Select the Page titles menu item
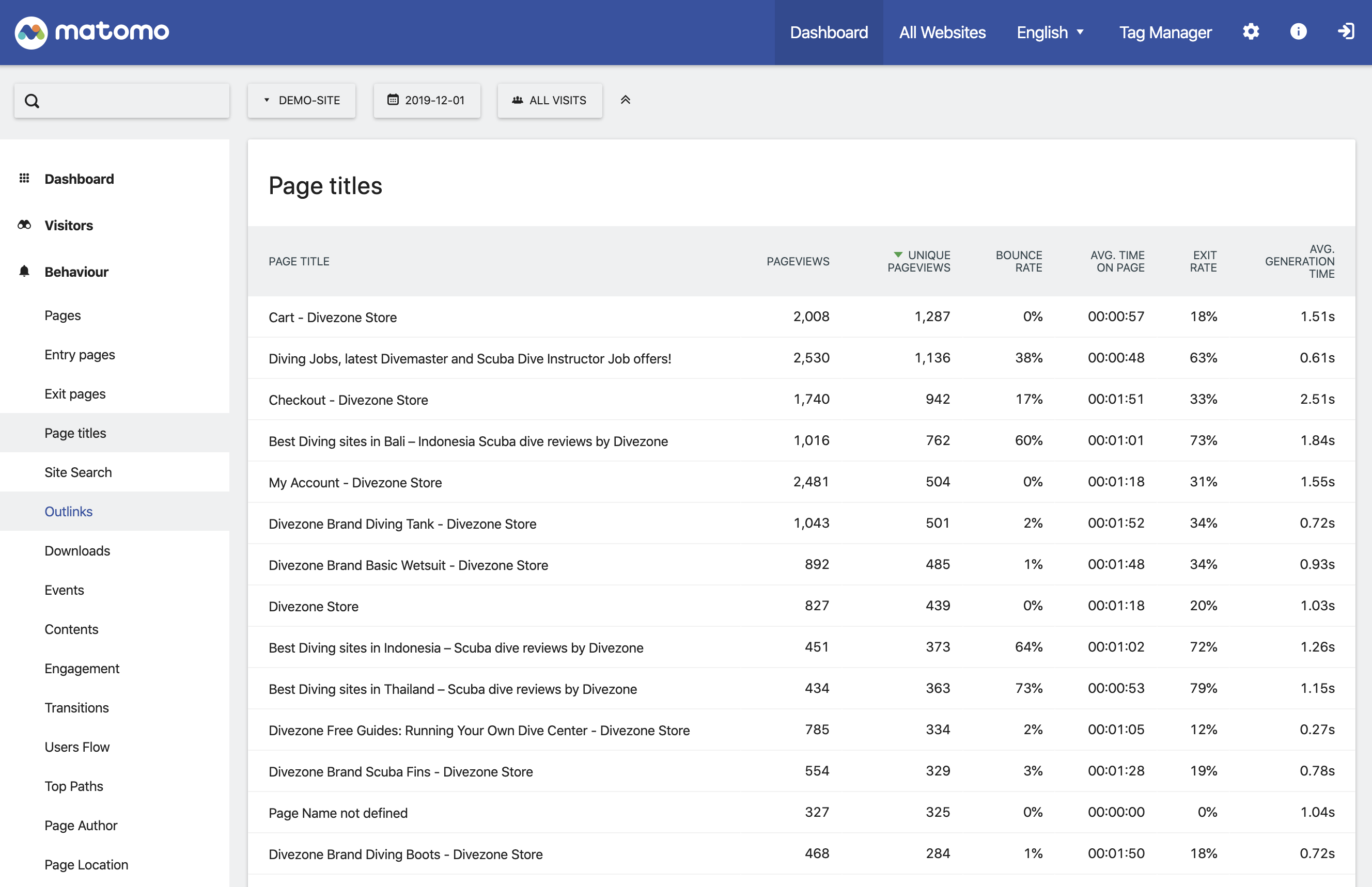This screenshot has height=887, width=1372. pyautogui.click(x=74, y=432)
